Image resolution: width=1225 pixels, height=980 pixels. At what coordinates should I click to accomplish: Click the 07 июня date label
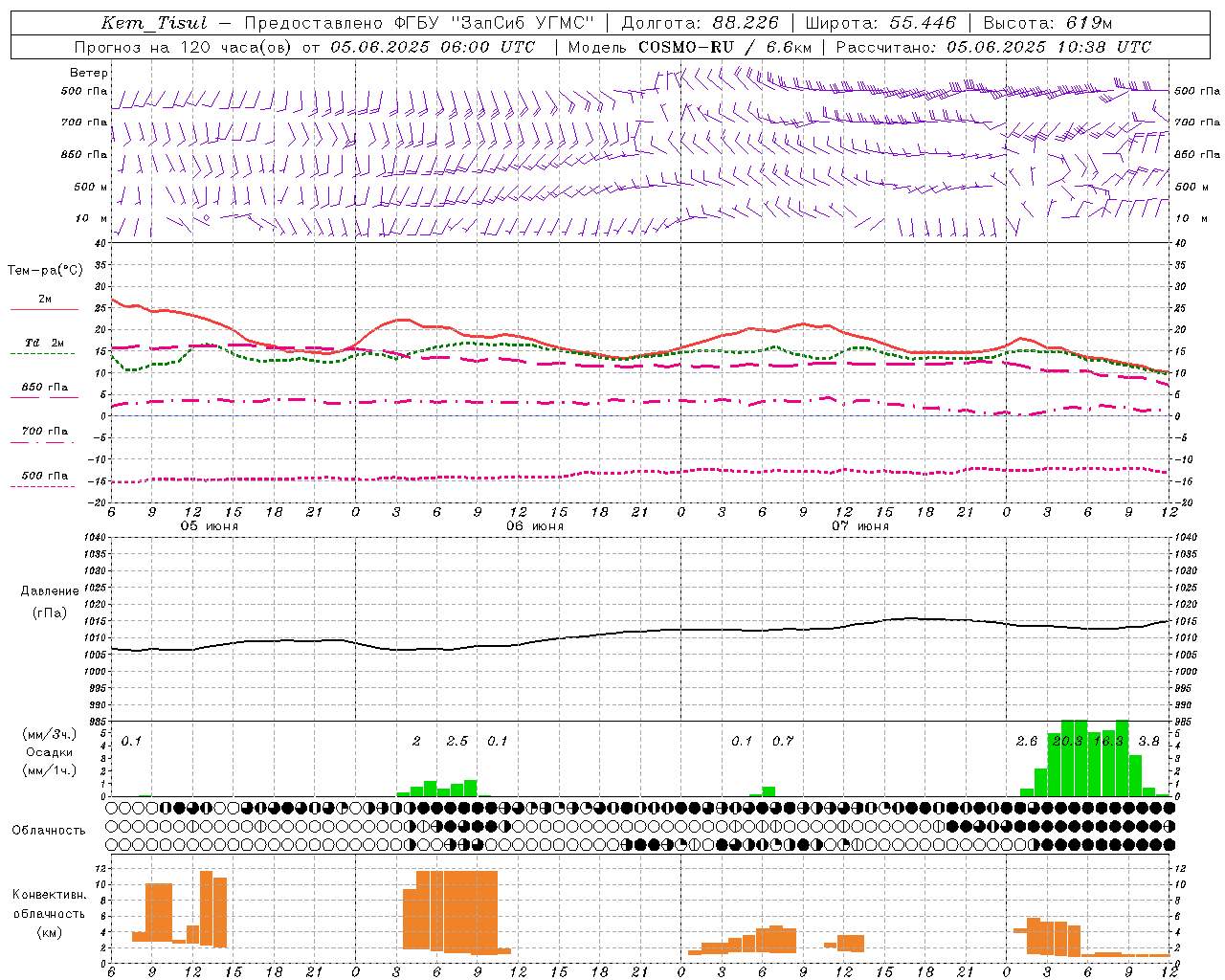click(x=860, y=526)
